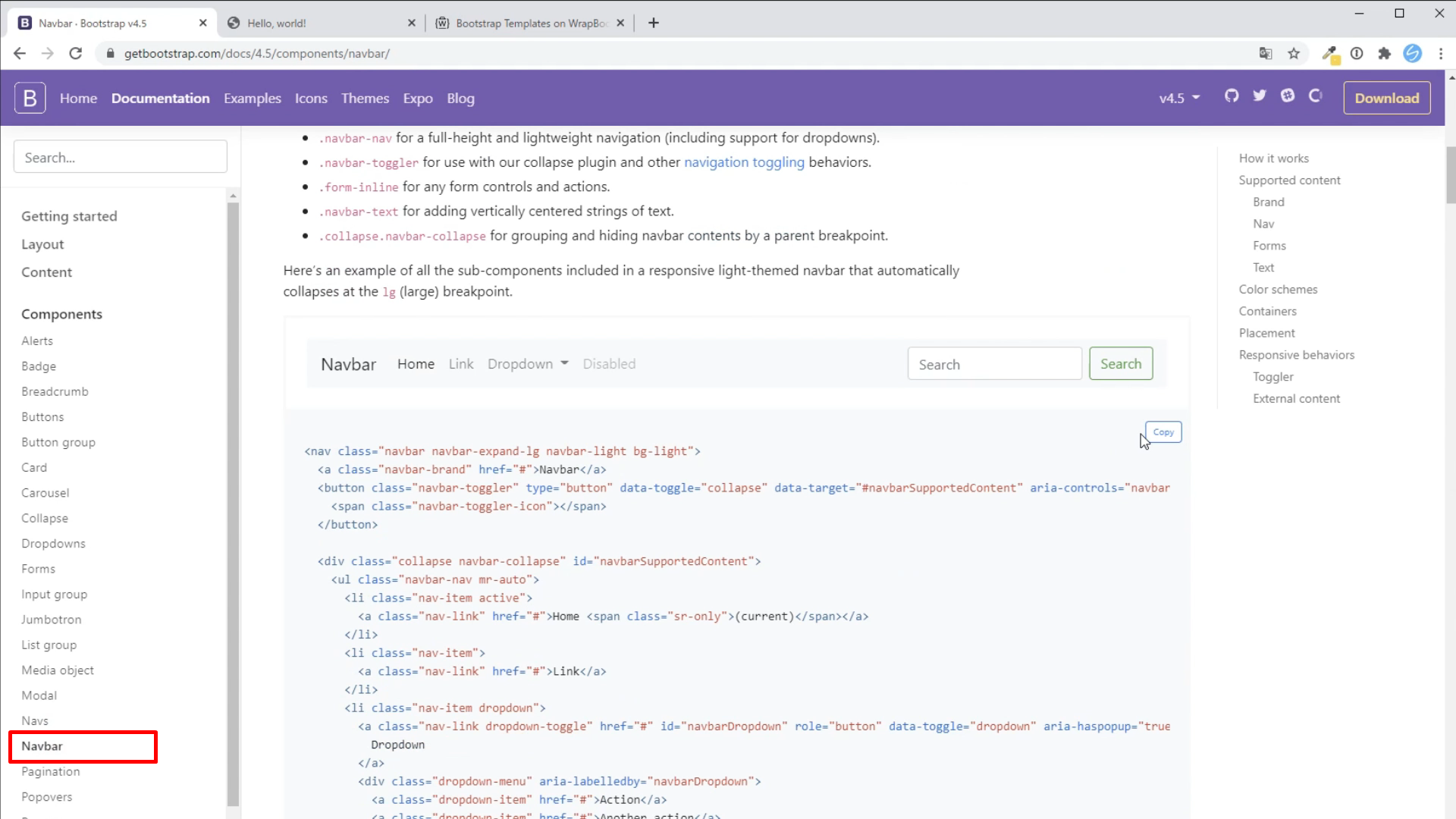Screen dimensions: 1456x819
Task: Open Expo in the purple header
Action: tap(418, 99)
